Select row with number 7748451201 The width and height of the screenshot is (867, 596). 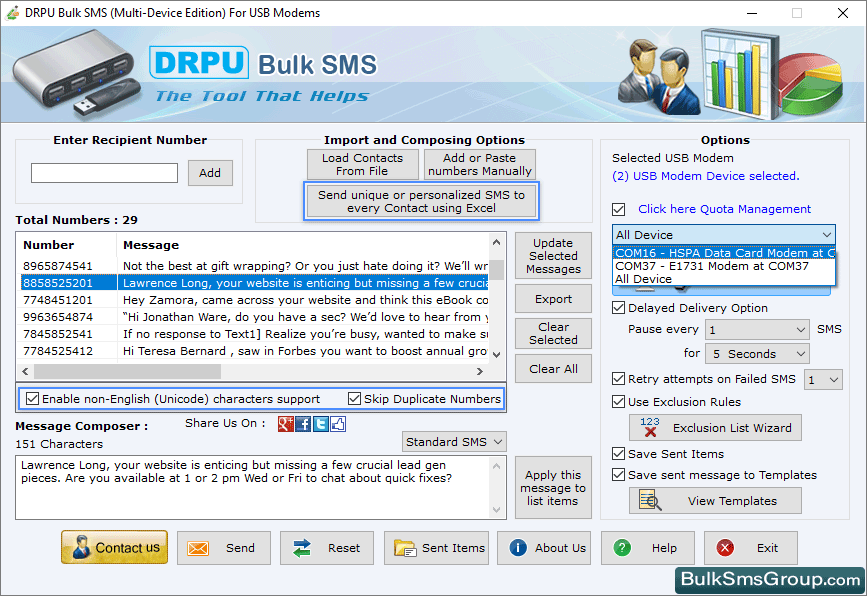pos(254,300)
